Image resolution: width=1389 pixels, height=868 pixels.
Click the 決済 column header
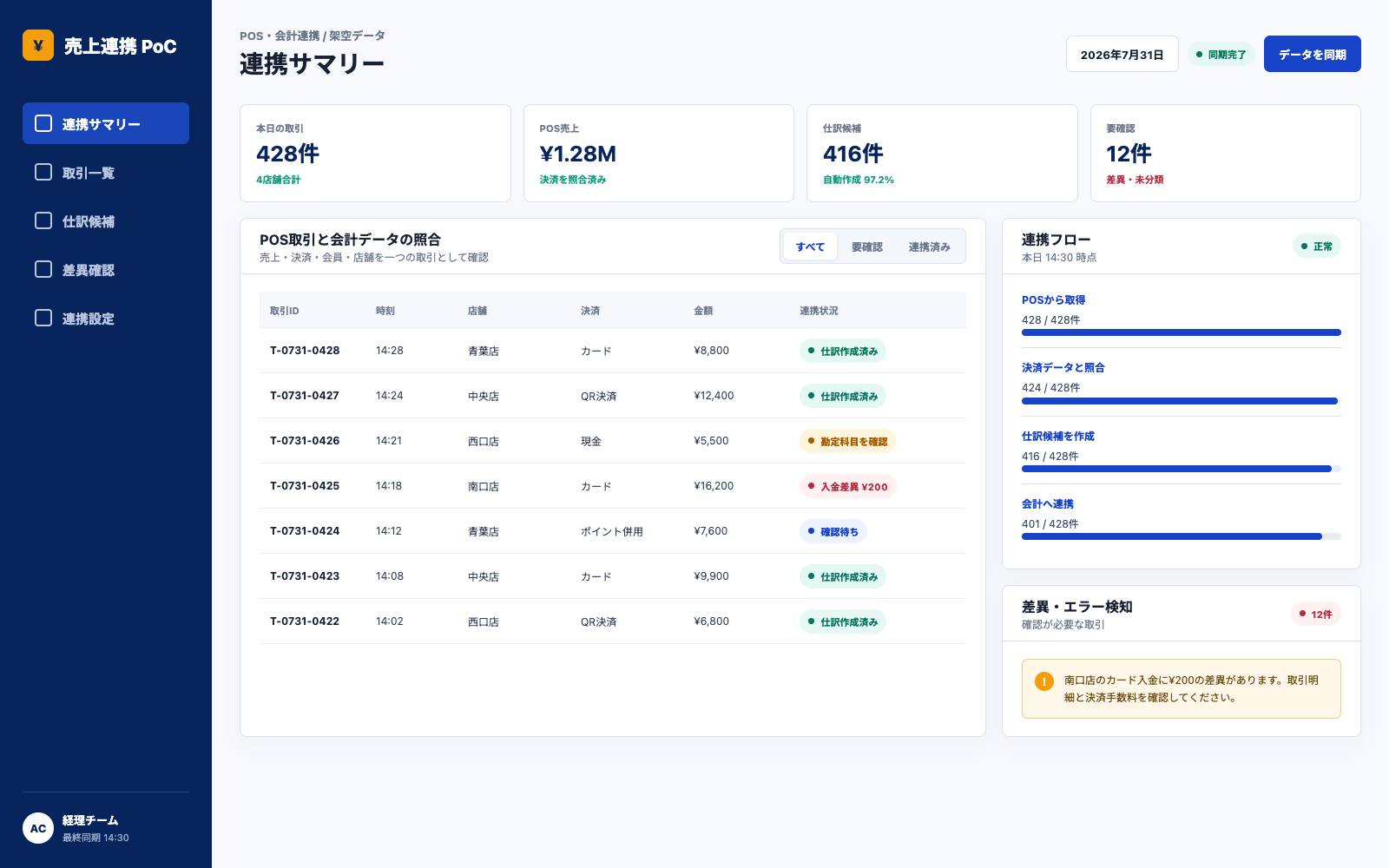coord(590,311)
